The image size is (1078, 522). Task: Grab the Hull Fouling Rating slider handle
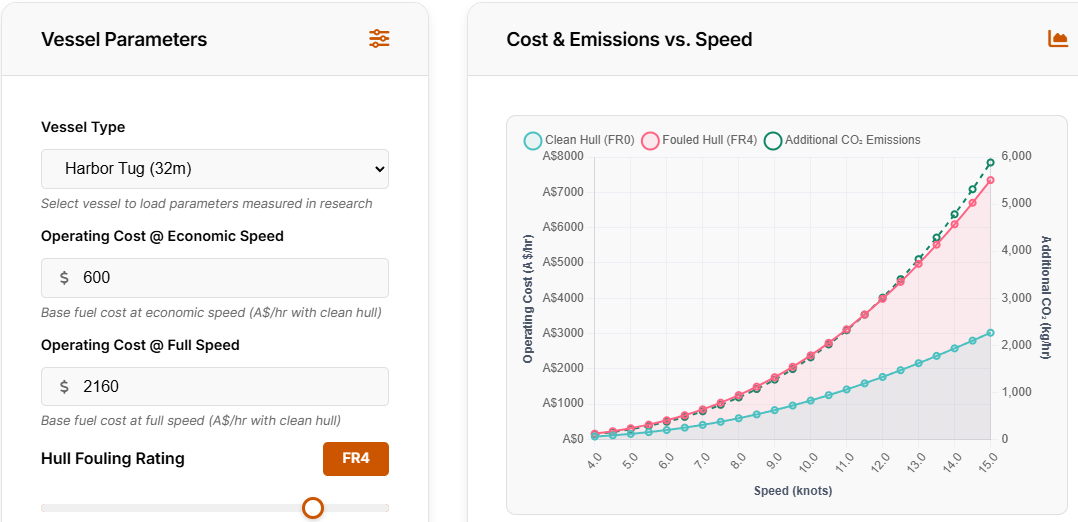click(313, 508)
